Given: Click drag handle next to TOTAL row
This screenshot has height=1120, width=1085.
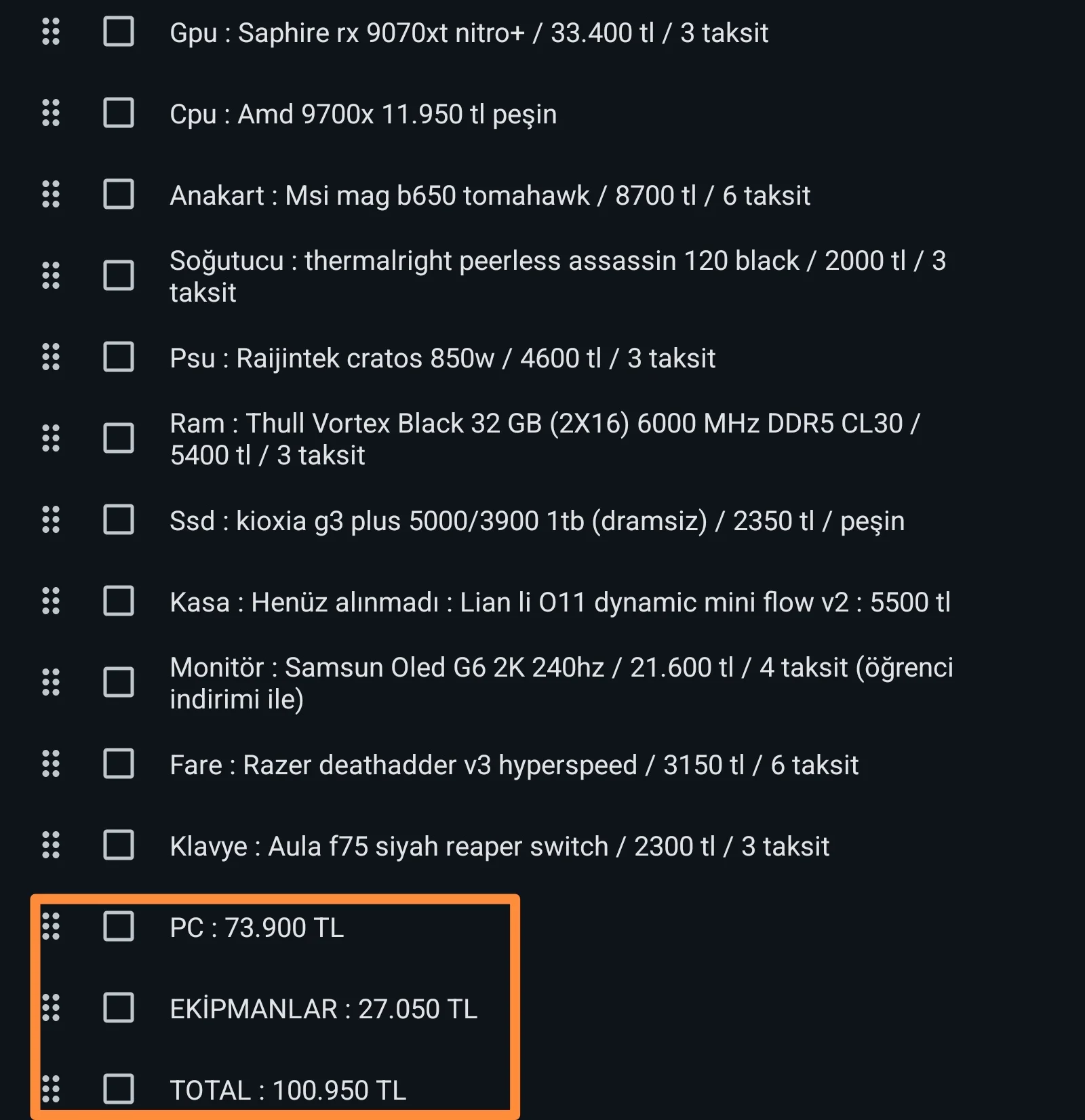Looking at the screenshot, I should pyautogui.click(x=51, y=1089).
